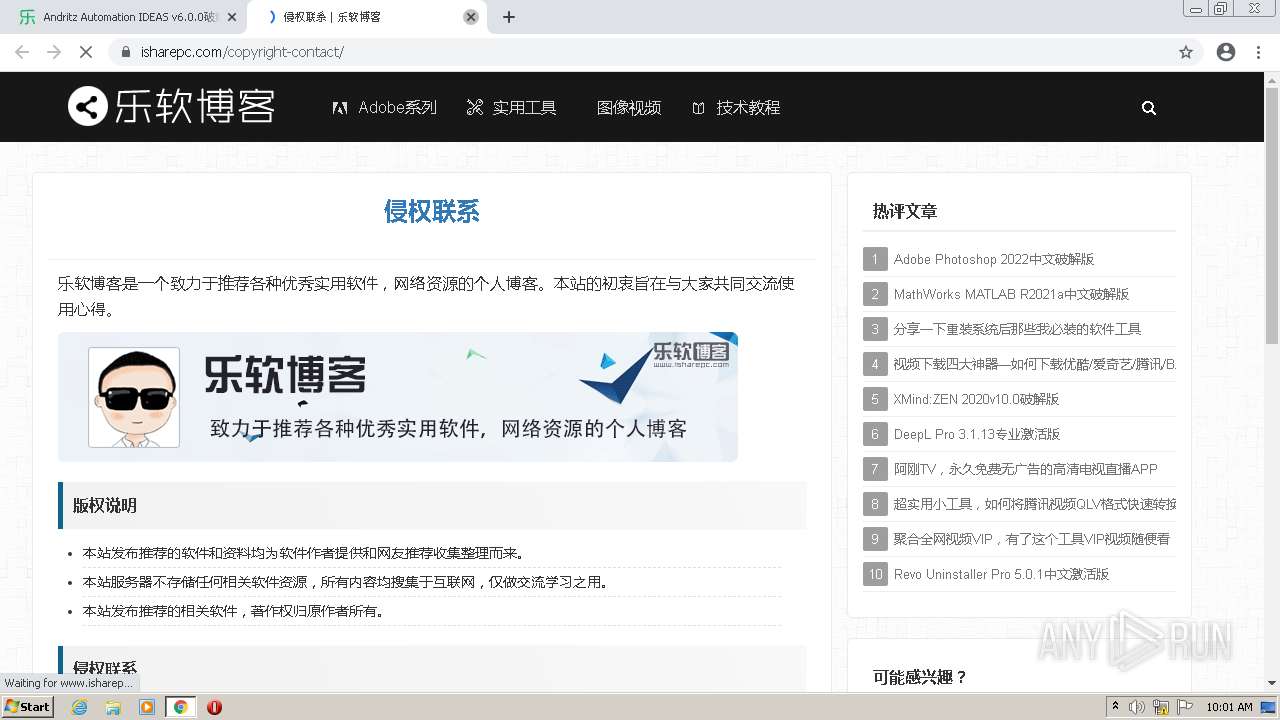Click the 版权说明 section heading
Image resolution: width=1280 pixels, height=720 pixels.
[104, 505]
